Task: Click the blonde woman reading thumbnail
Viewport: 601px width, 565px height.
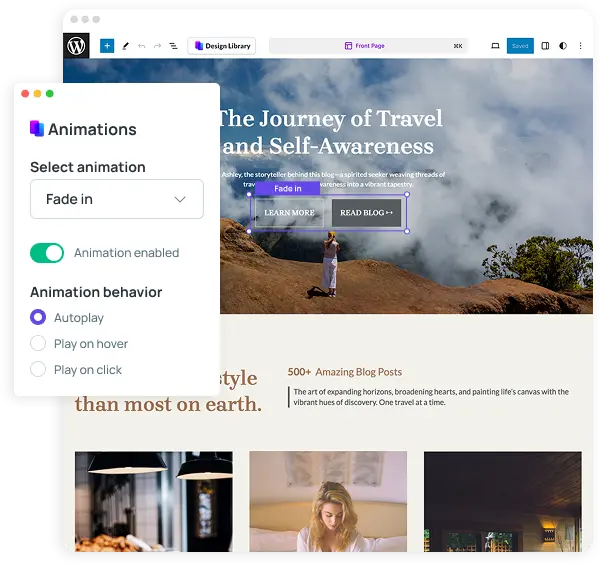Action: [328, 501]
